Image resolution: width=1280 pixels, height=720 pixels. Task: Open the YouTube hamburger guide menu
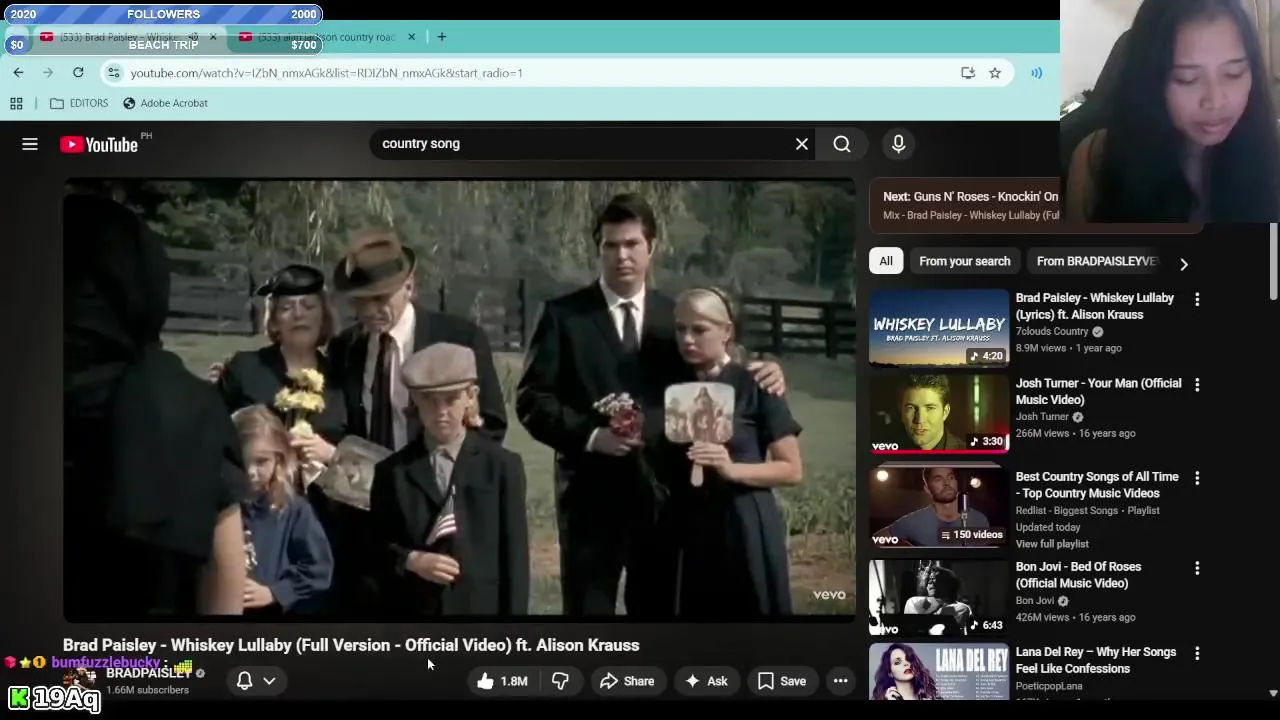tap(30, 144)
